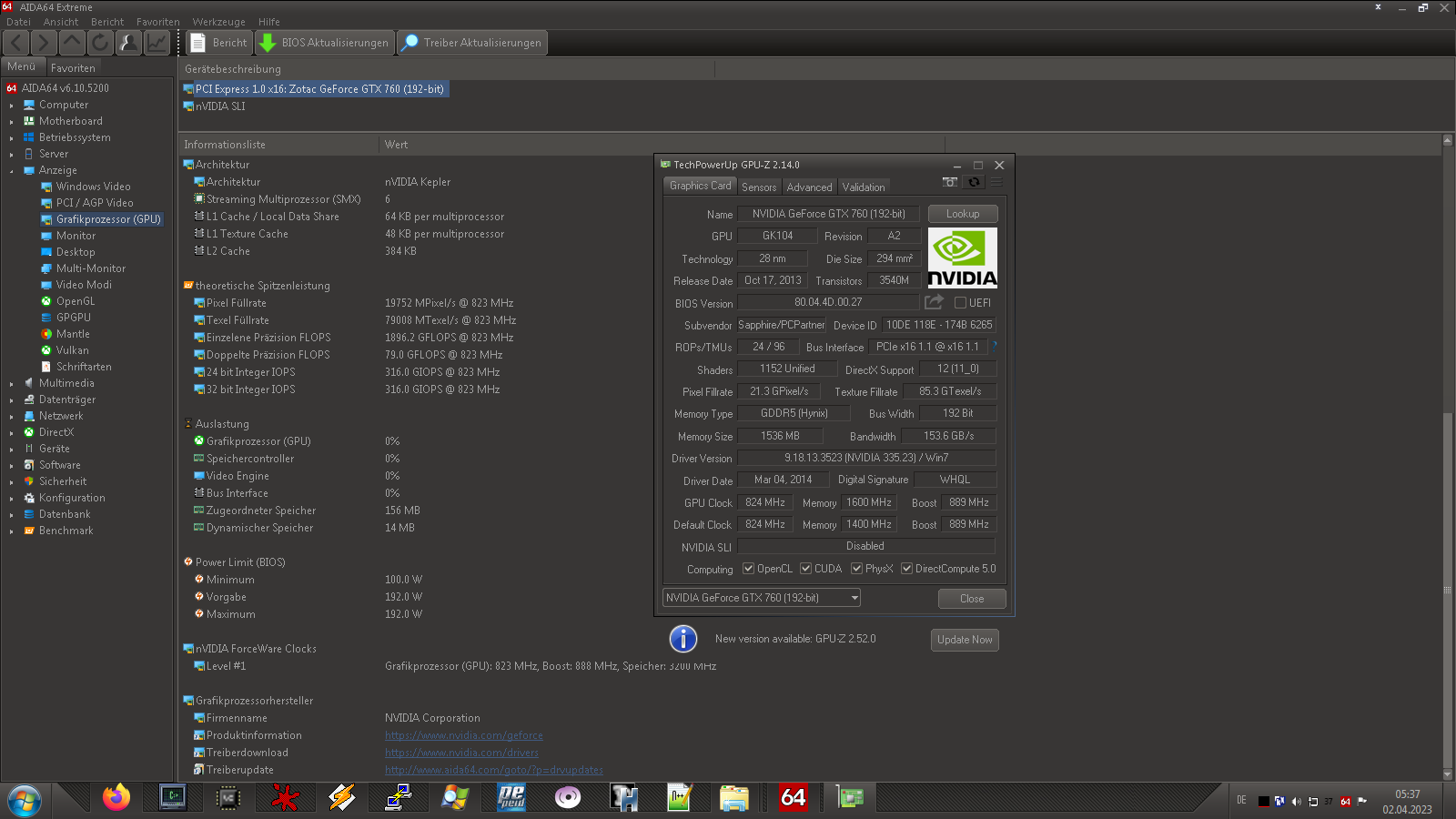The image size is (1456, 819).
Task: Expand the Benchmark tree node
Action: coord(12,531)
